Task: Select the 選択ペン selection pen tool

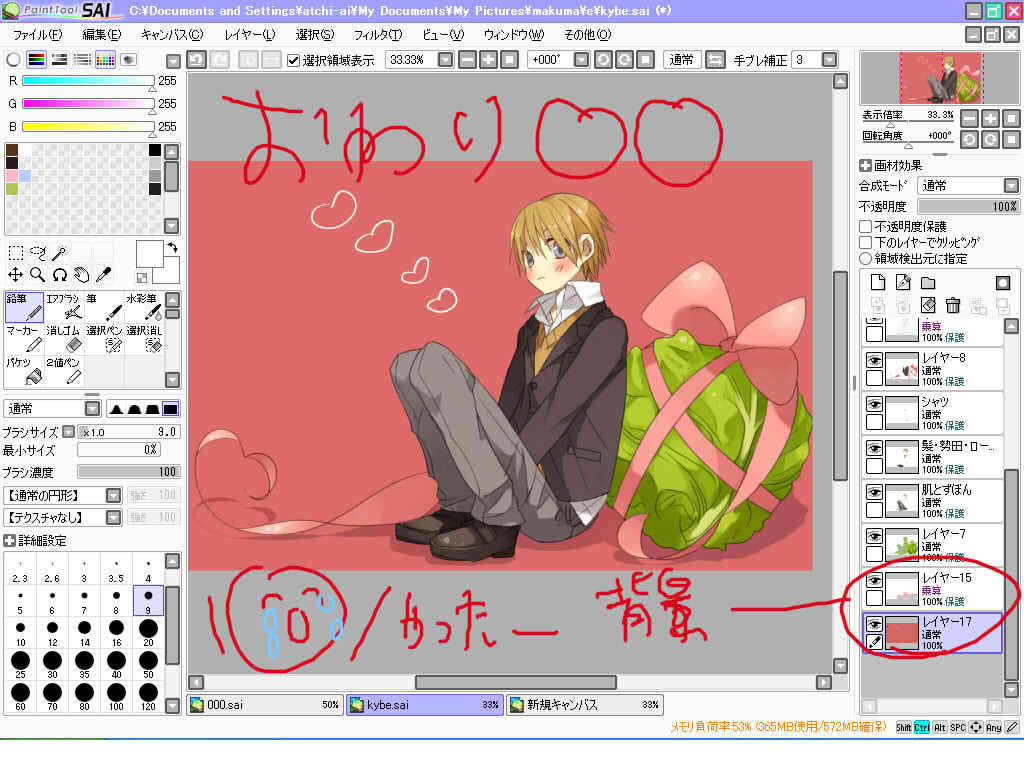Action: 104,339
